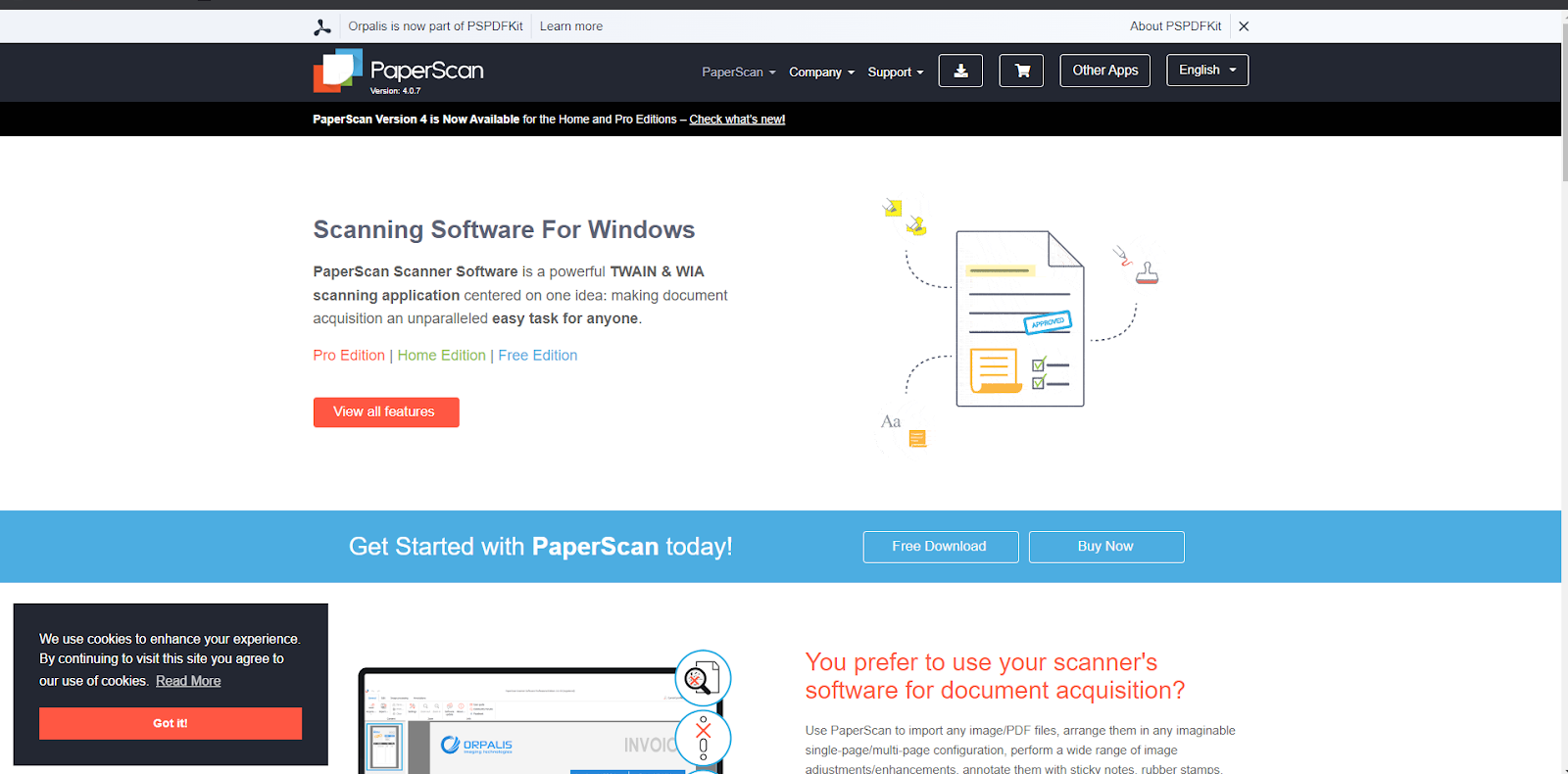Click the PaperScan app screenshot preview
The height and width of the screenshot is (774, 1568).
(x=539, y=721)
